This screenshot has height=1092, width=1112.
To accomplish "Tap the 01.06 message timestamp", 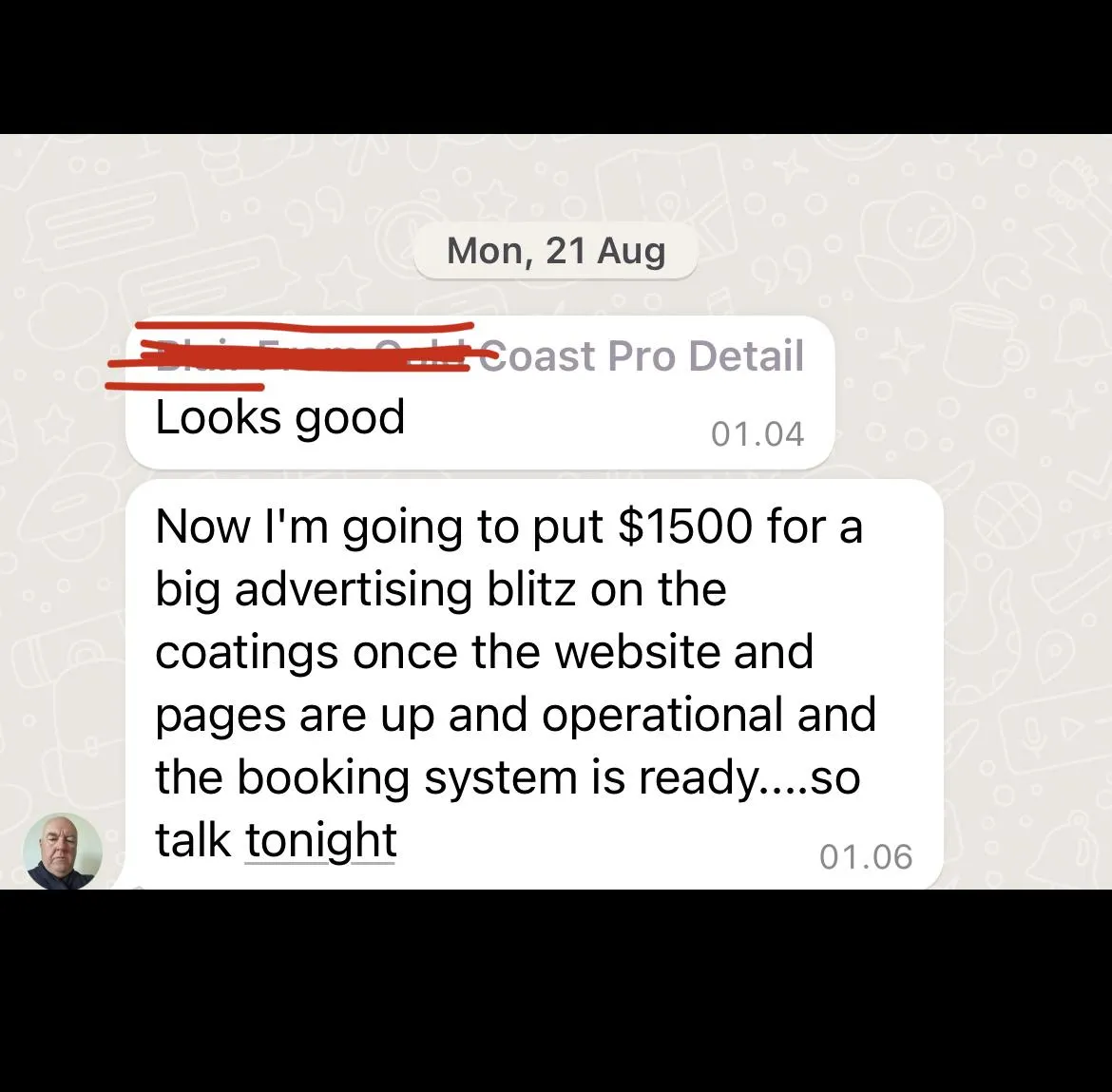I will click(866, 856).
